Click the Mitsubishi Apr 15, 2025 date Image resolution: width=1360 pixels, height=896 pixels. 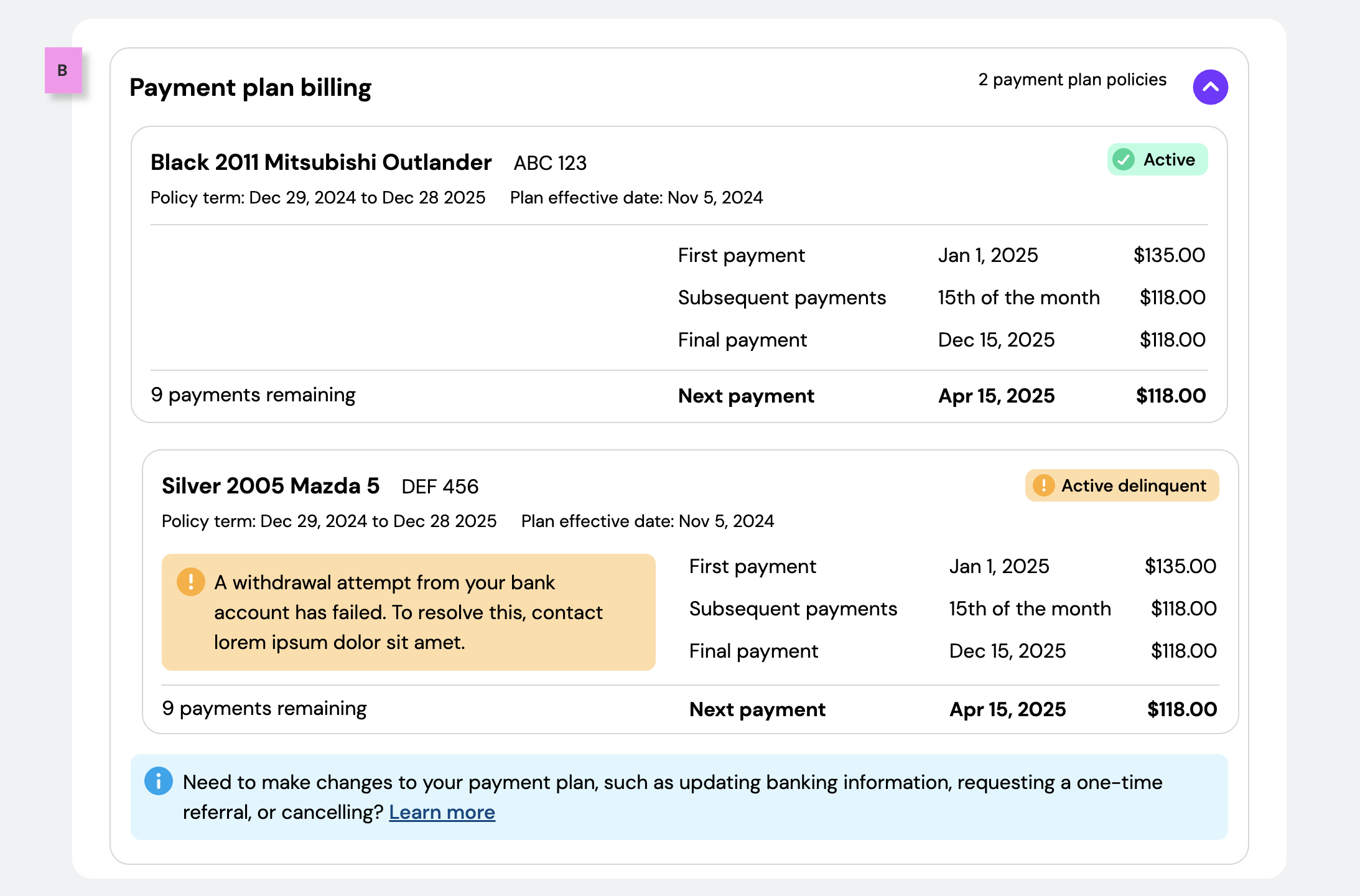click(x=996, y=396)
